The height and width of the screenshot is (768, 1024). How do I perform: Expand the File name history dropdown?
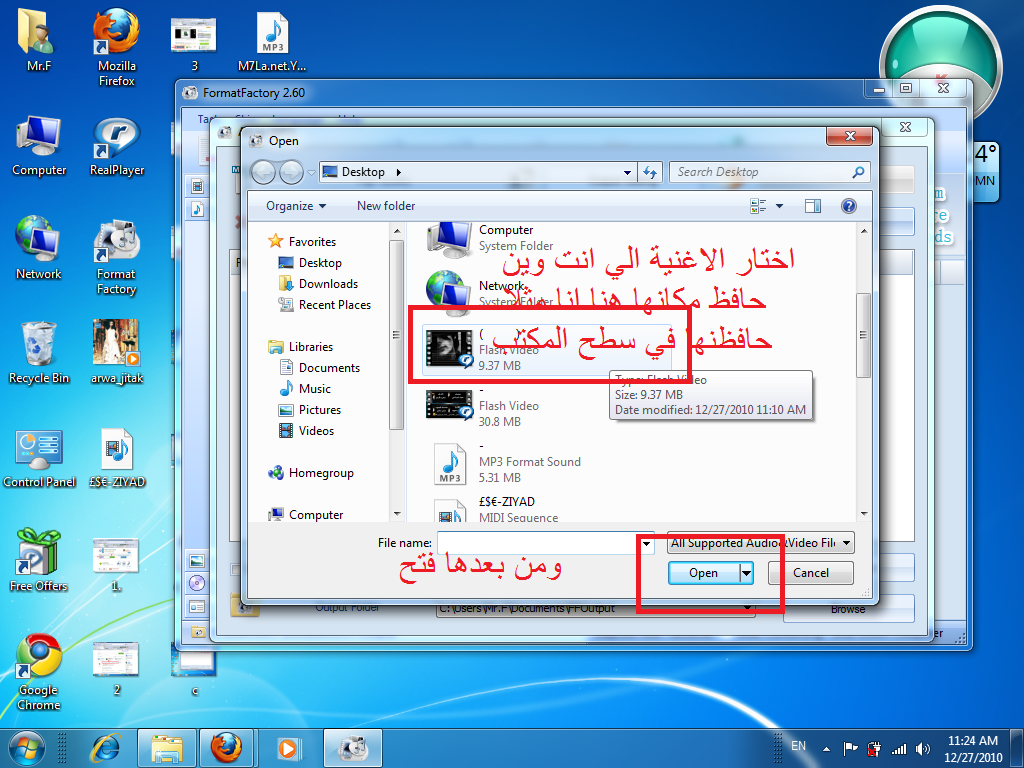click(x=646, y=543)
